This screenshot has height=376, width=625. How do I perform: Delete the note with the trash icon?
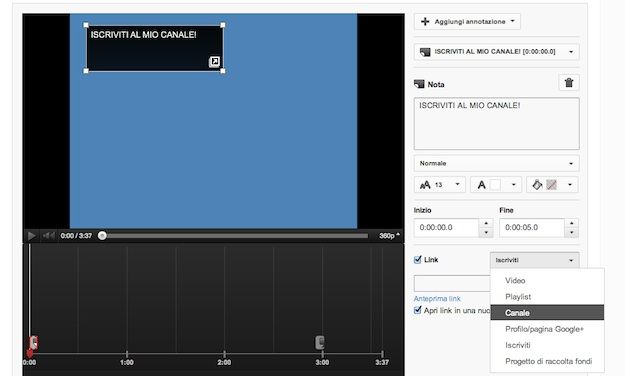569,83
